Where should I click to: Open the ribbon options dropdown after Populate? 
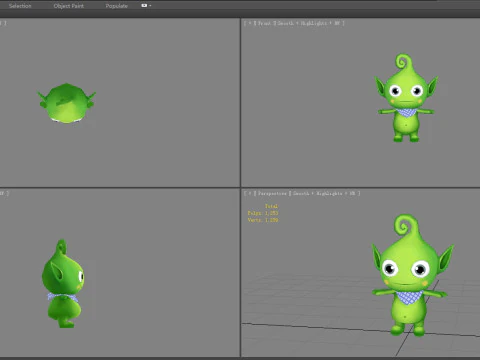(146, 6)
